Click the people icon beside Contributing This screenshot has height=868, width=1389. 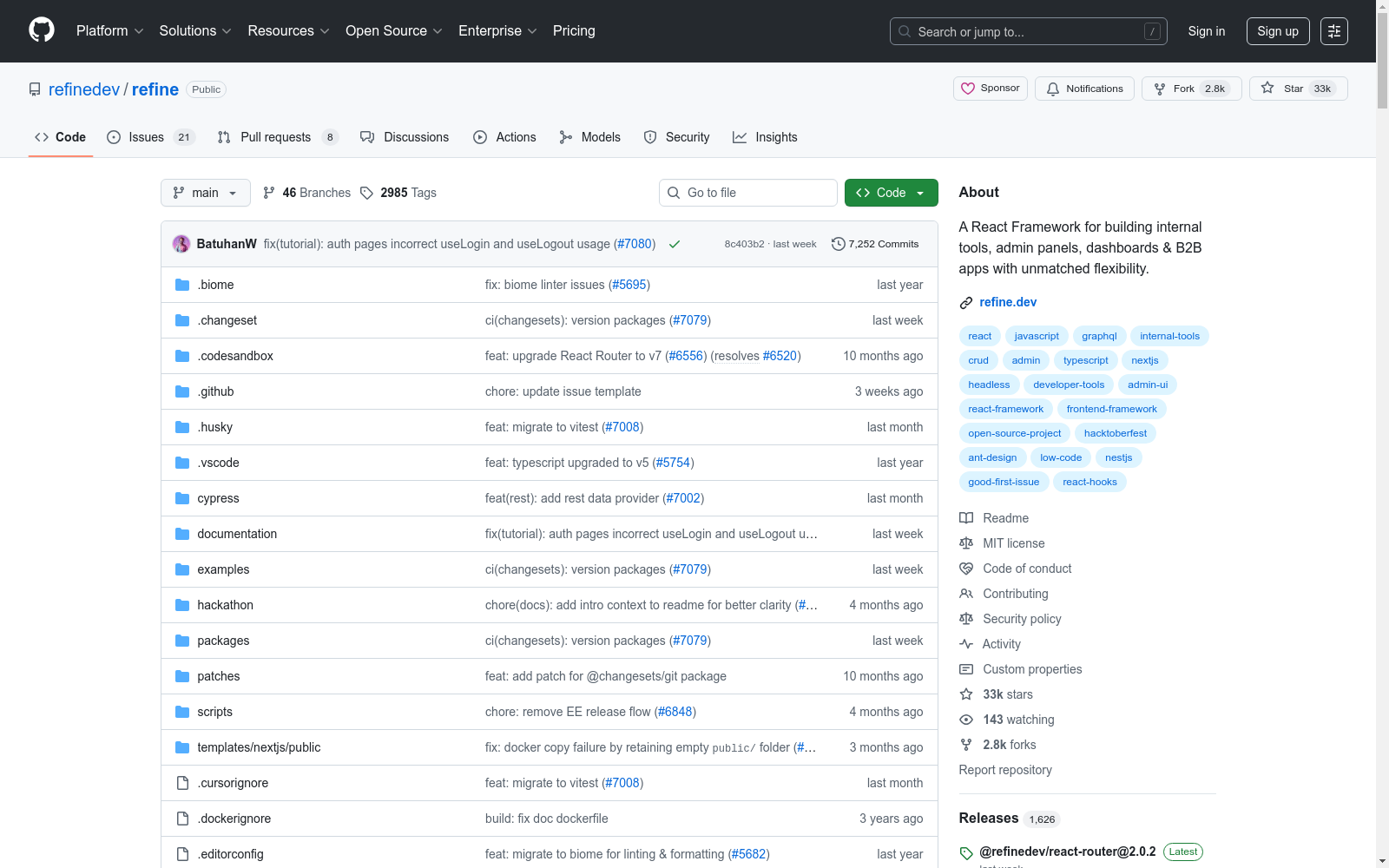(x=966, y=594)
